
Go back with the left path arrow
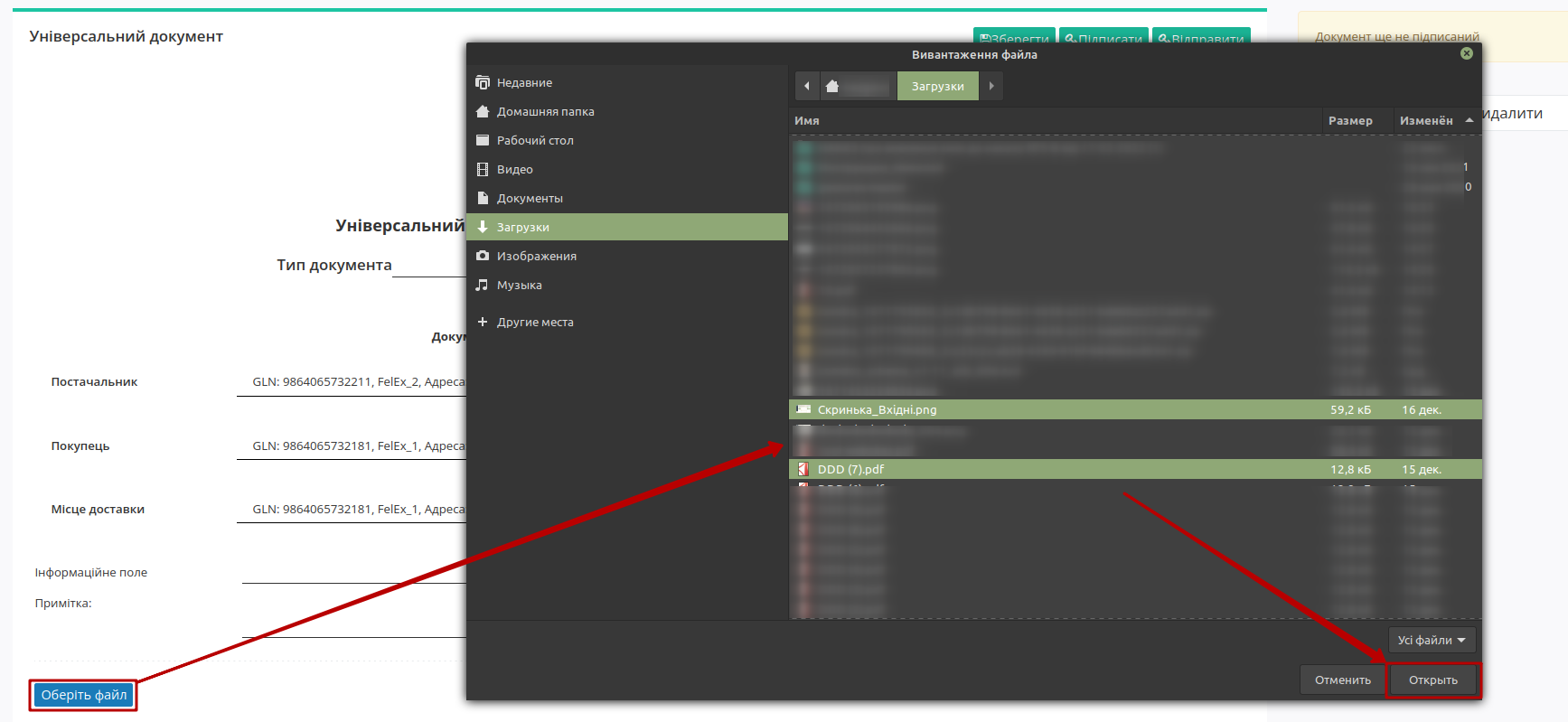click(807, 86)
